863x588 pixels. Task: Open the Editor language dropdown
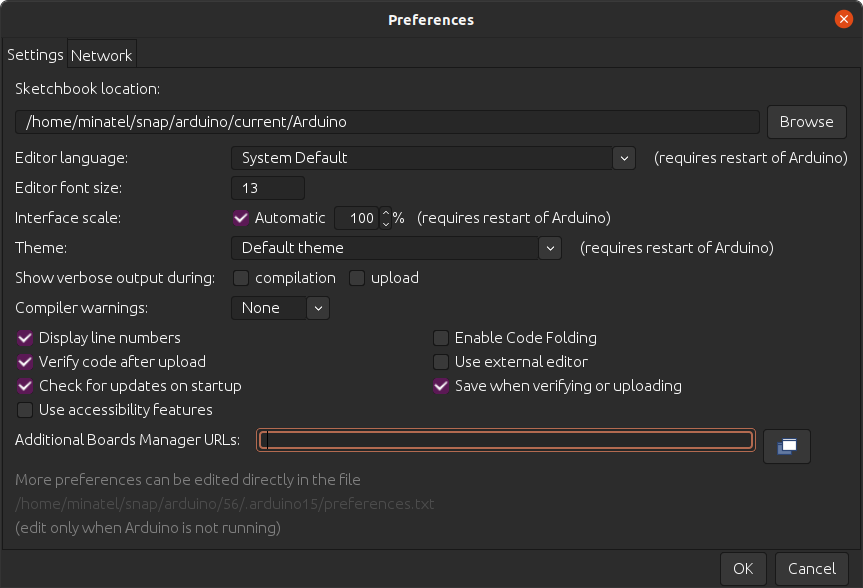point(623,157)
